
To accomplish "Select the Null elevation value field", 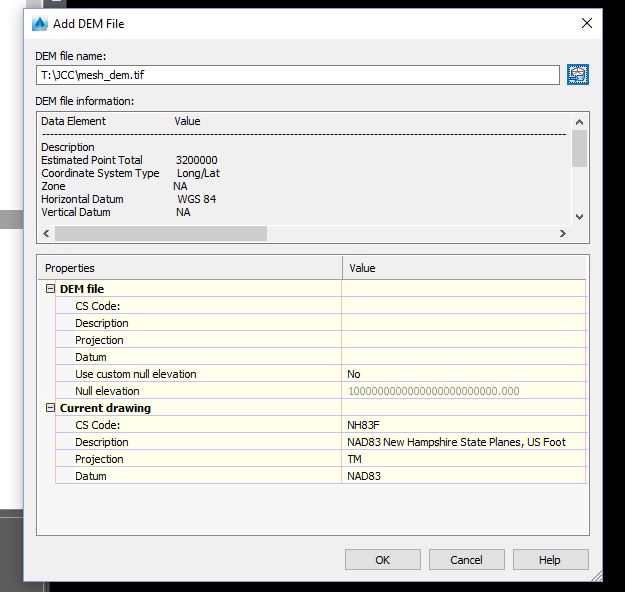I will click(x=464, y=391).
